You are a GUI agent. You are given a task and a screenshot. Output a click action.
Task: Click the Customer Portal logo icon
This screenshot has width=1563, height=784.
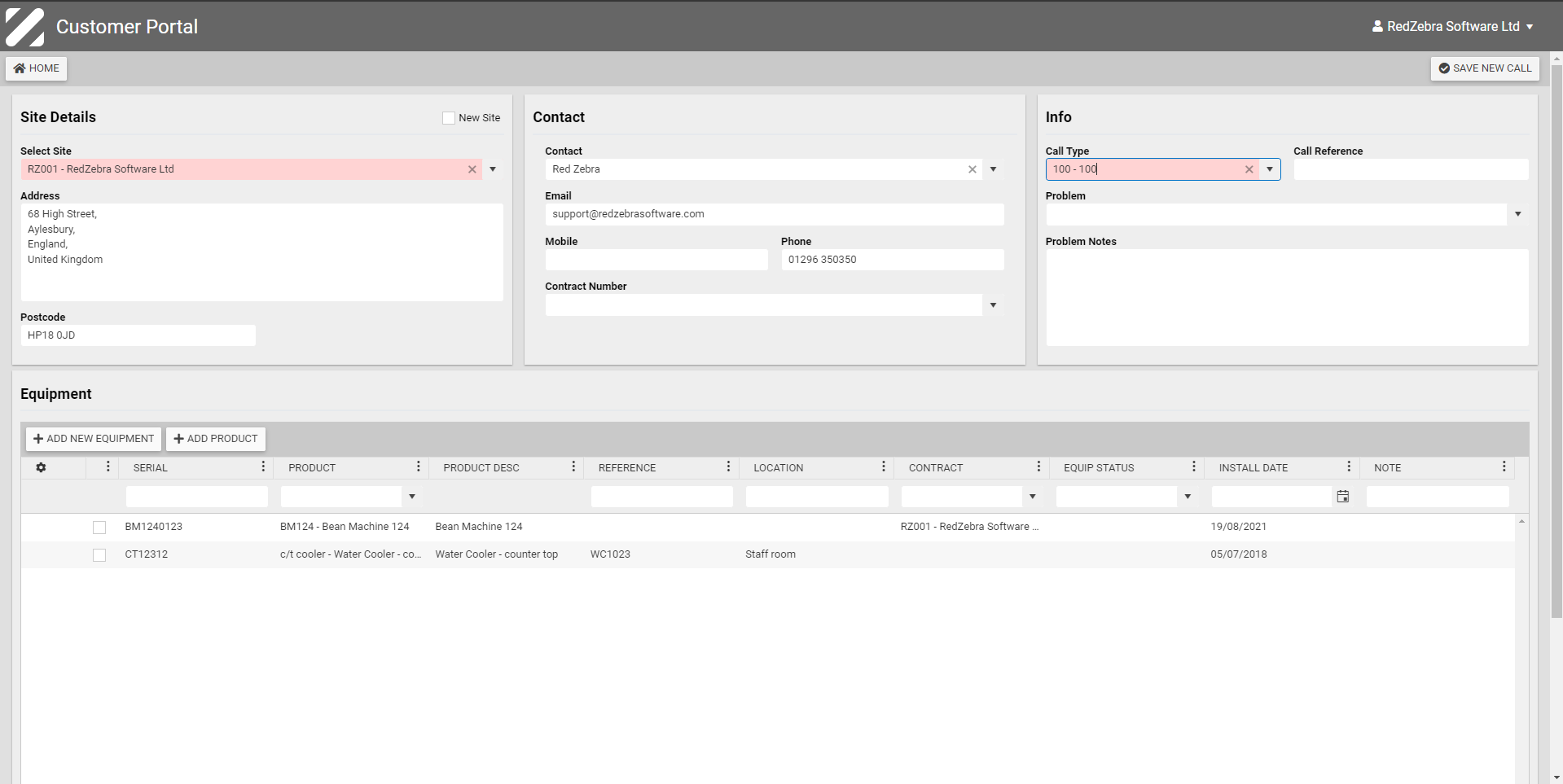(25, 26)
